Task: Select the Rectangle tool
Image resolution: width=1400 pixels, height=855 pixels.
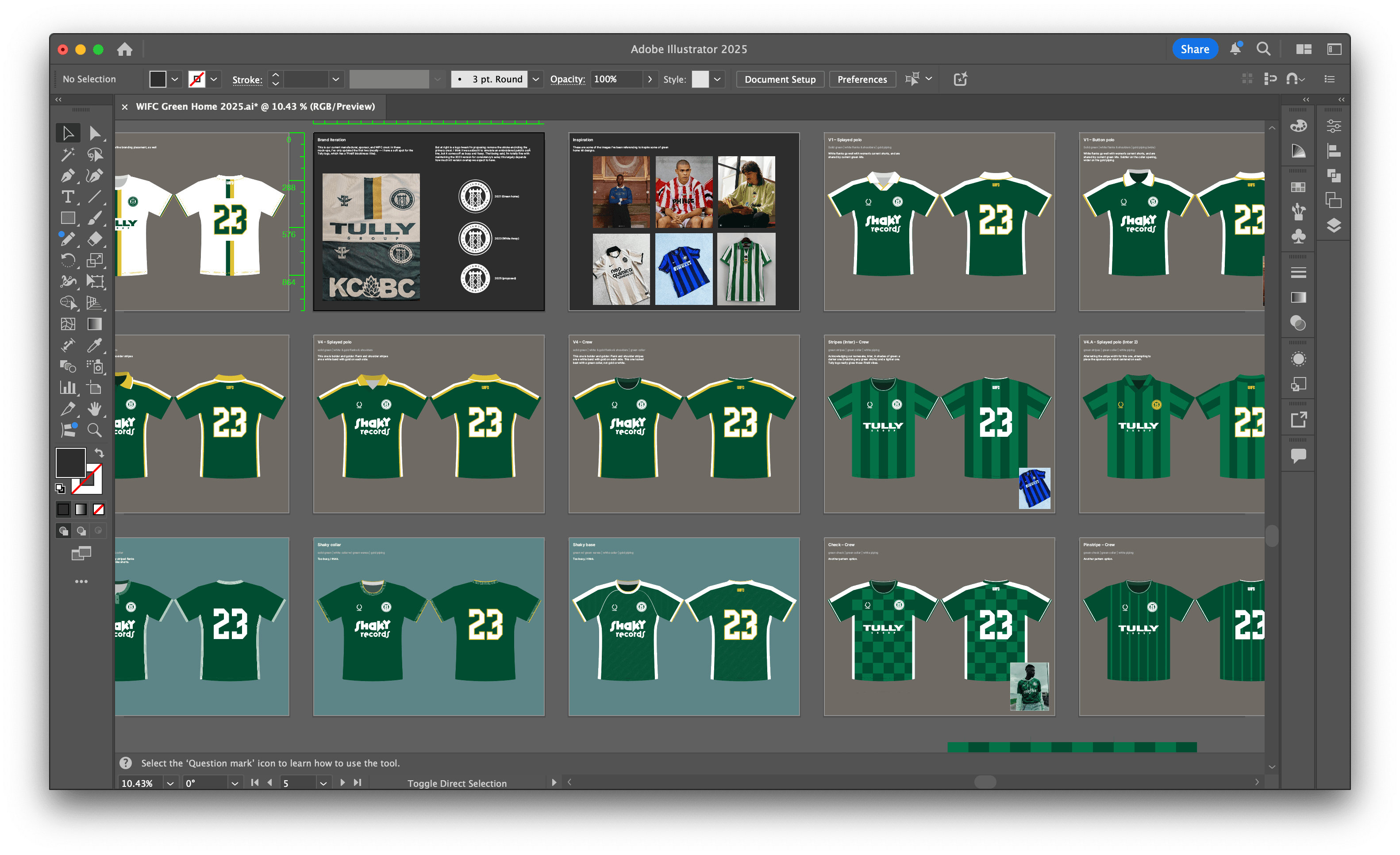Action: click(68, 218)
